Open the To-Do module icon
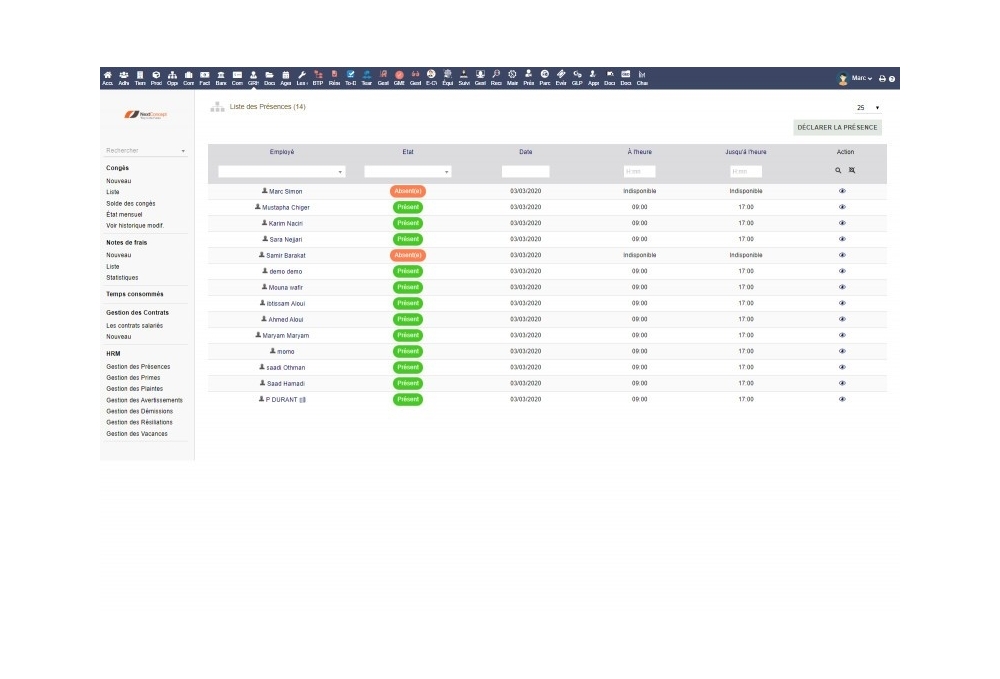 coord(350,77)
